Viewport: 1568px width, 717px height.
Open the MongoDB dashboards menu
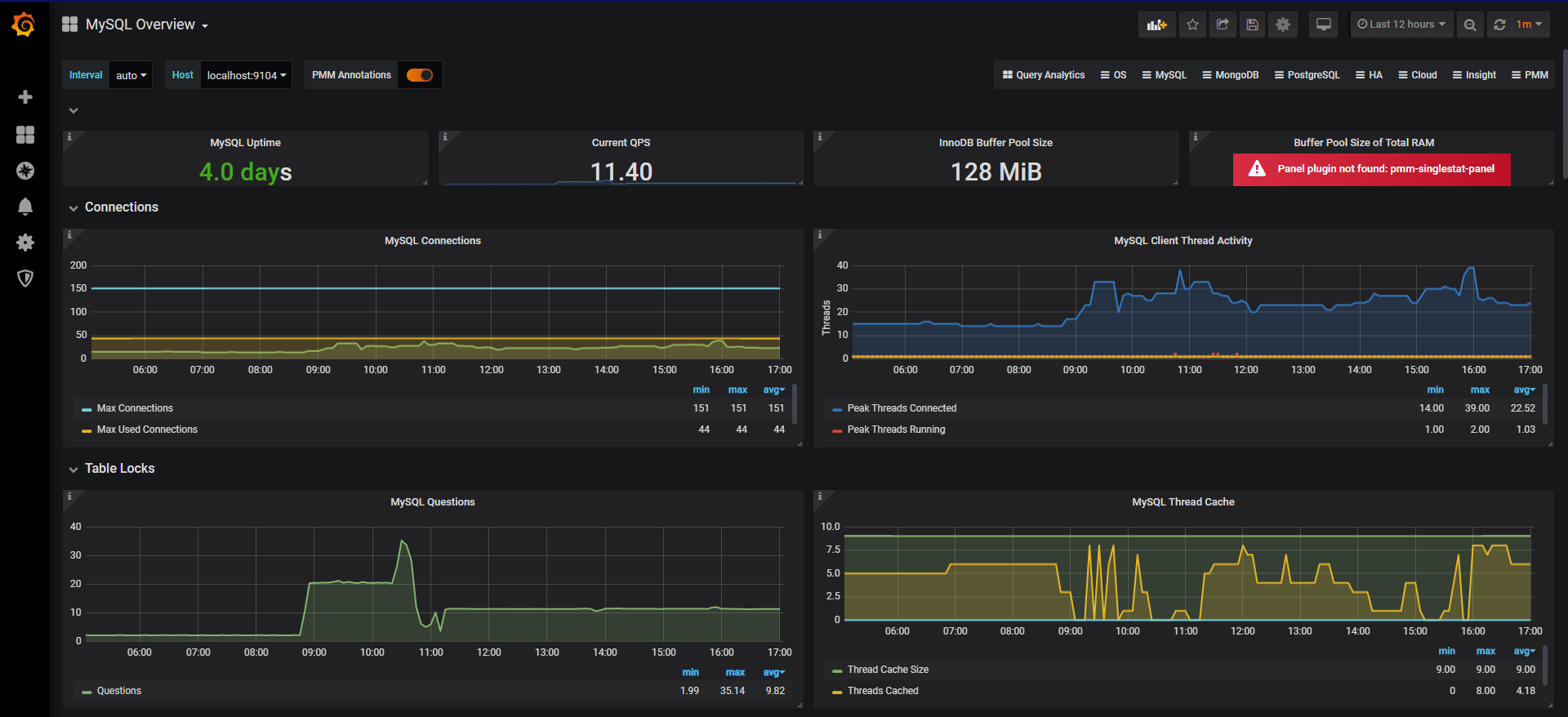tap(1230, 75)
